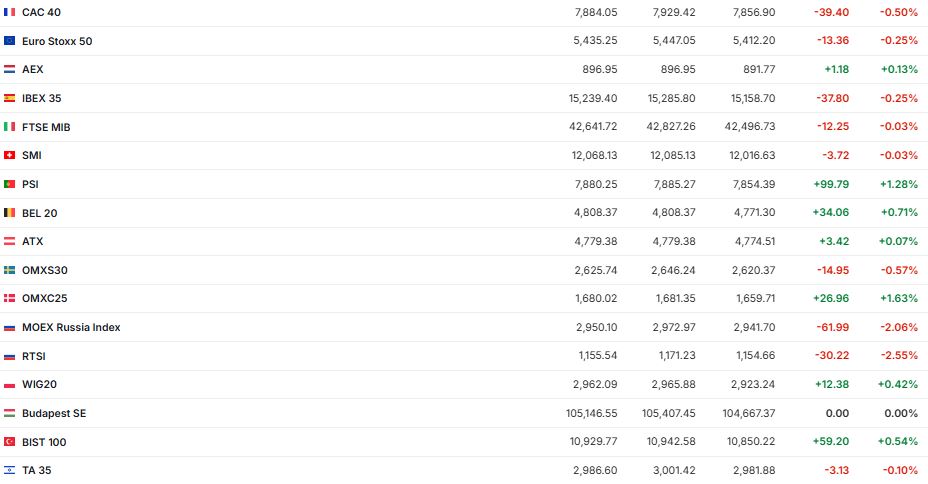
Task: Open the Euro Stoxx 50 index page
Action: 57,41
